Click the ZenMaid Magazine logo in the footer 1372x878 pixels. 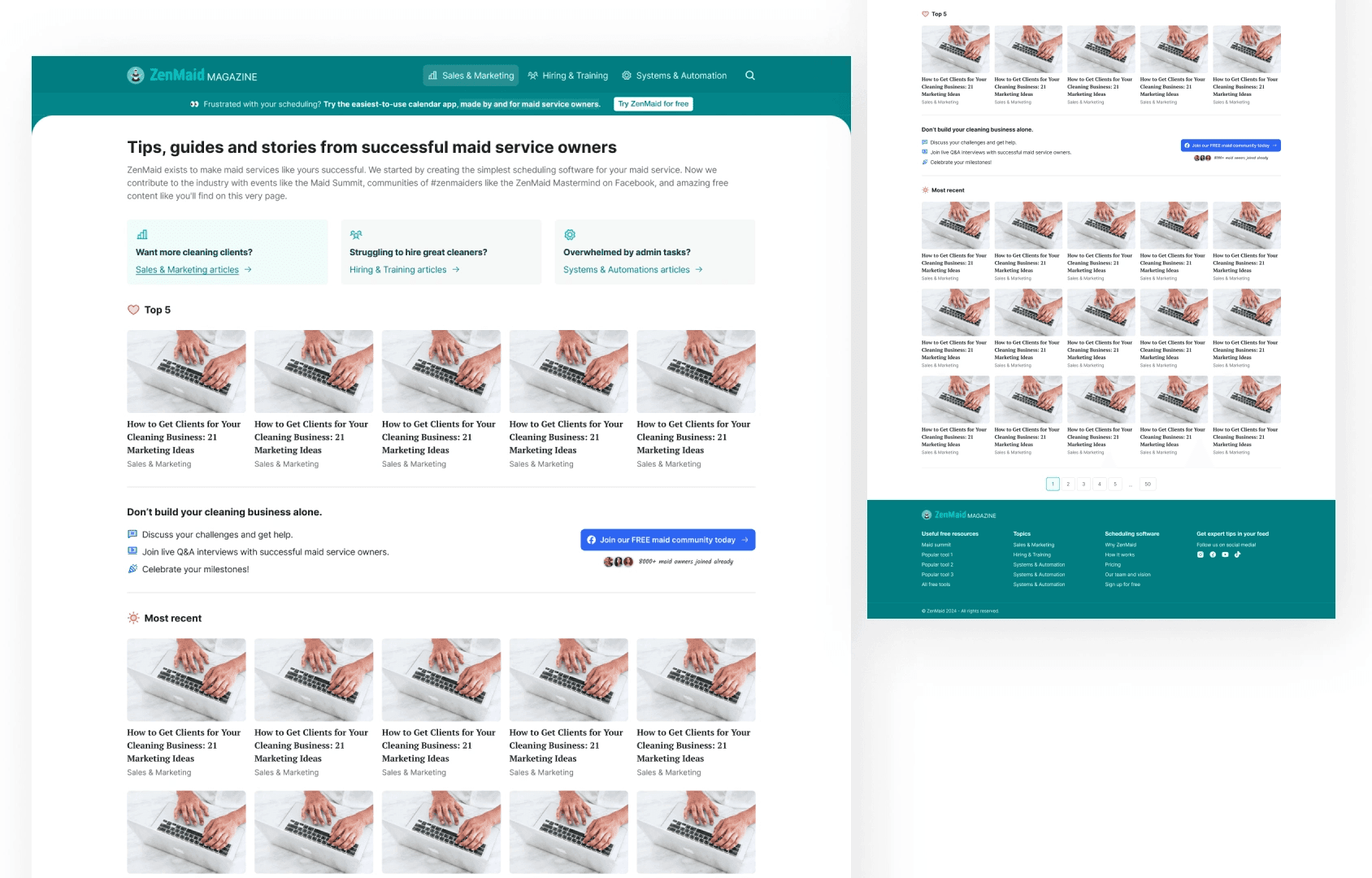(x=959, y=515)
